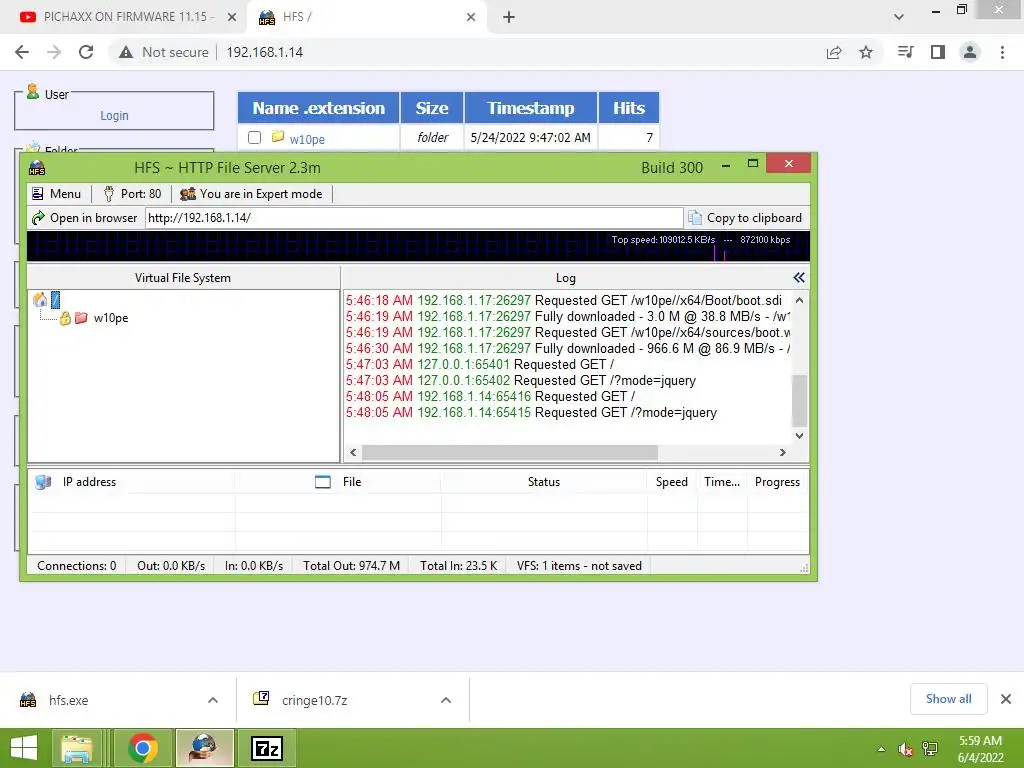Click the Log scroll down arrow
The width and height of the screenshot is (1024, 768).
(799, 436)
